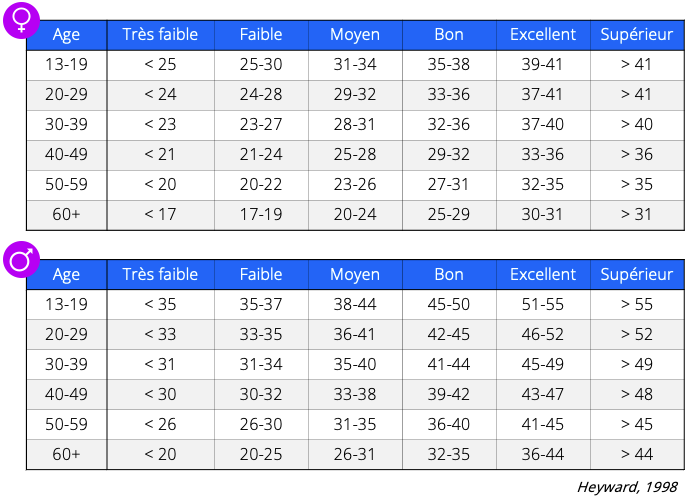The image size is (695, 499).
Task: Click the Age header in male table
Action: (x=66, y=274)
